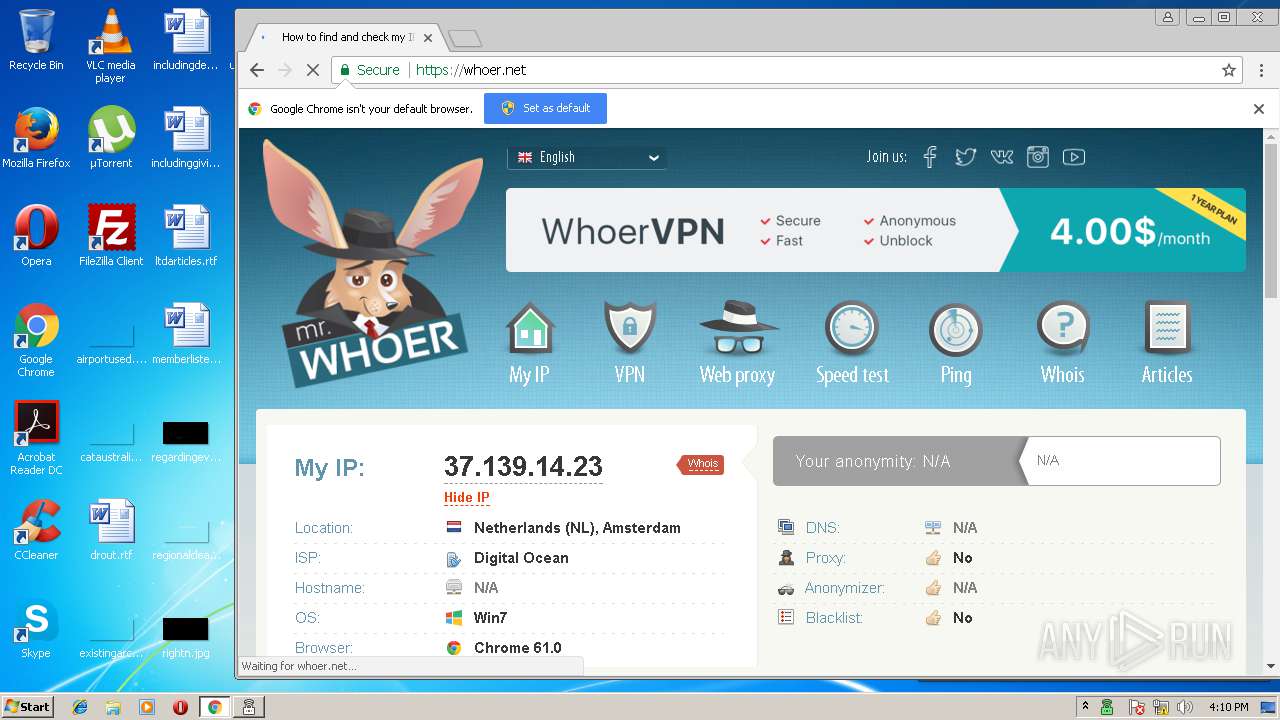Click the Chrome 61.0 browser value
The image size is (1280, 720).
518,648
